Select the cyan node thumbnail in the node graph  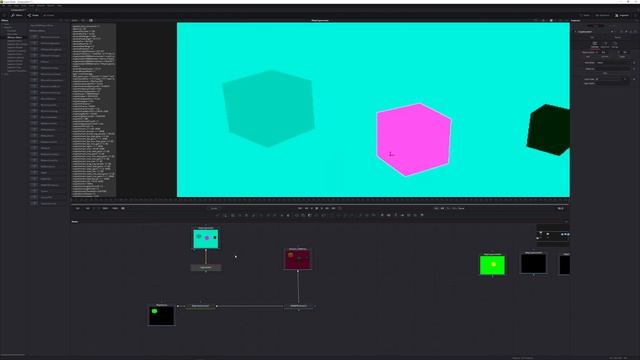pyautogui.click(x=206, y=239)
